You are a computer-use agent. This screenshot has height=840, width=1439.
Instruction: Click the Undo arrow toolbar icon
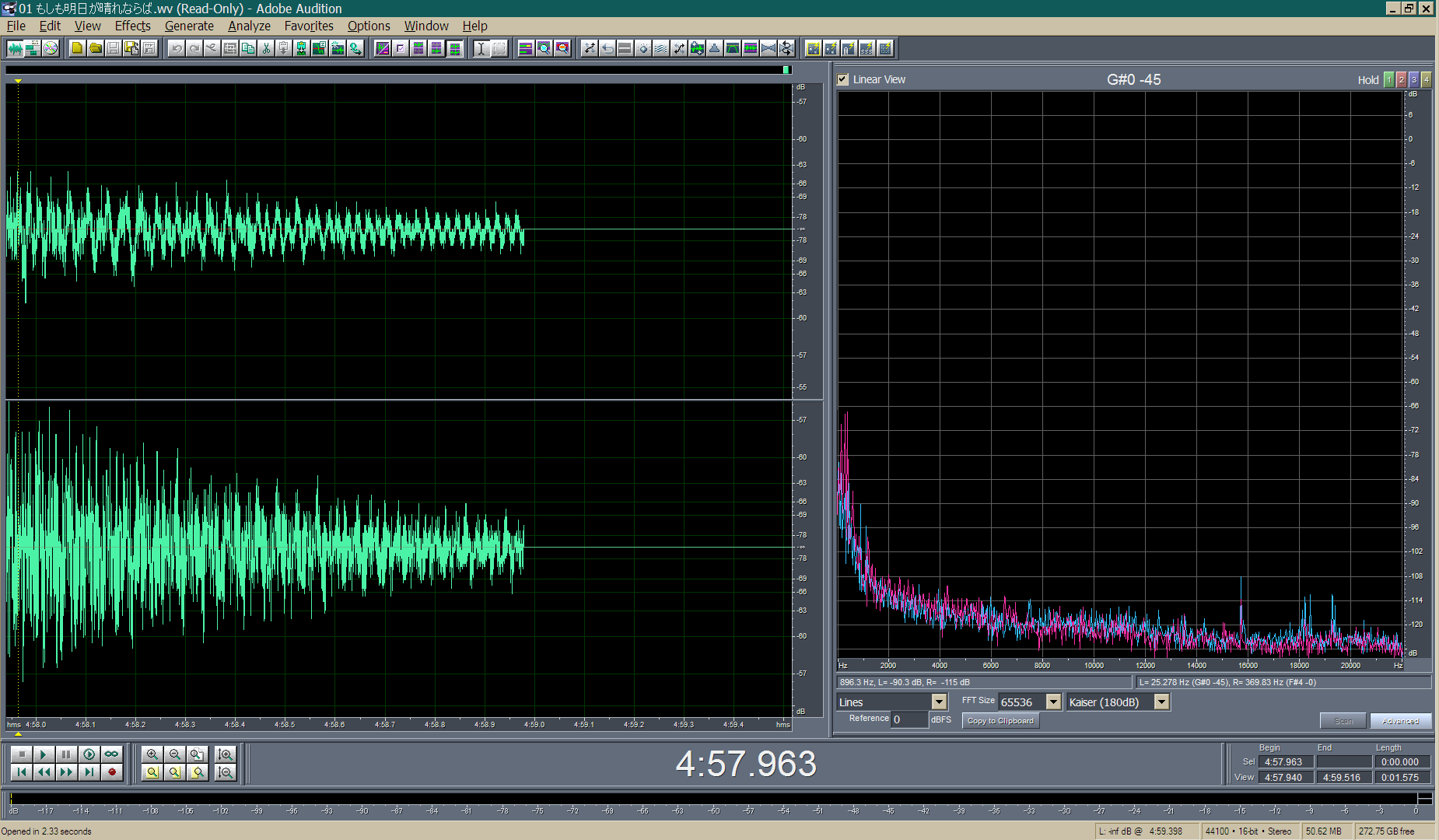(x=176, y=48)
